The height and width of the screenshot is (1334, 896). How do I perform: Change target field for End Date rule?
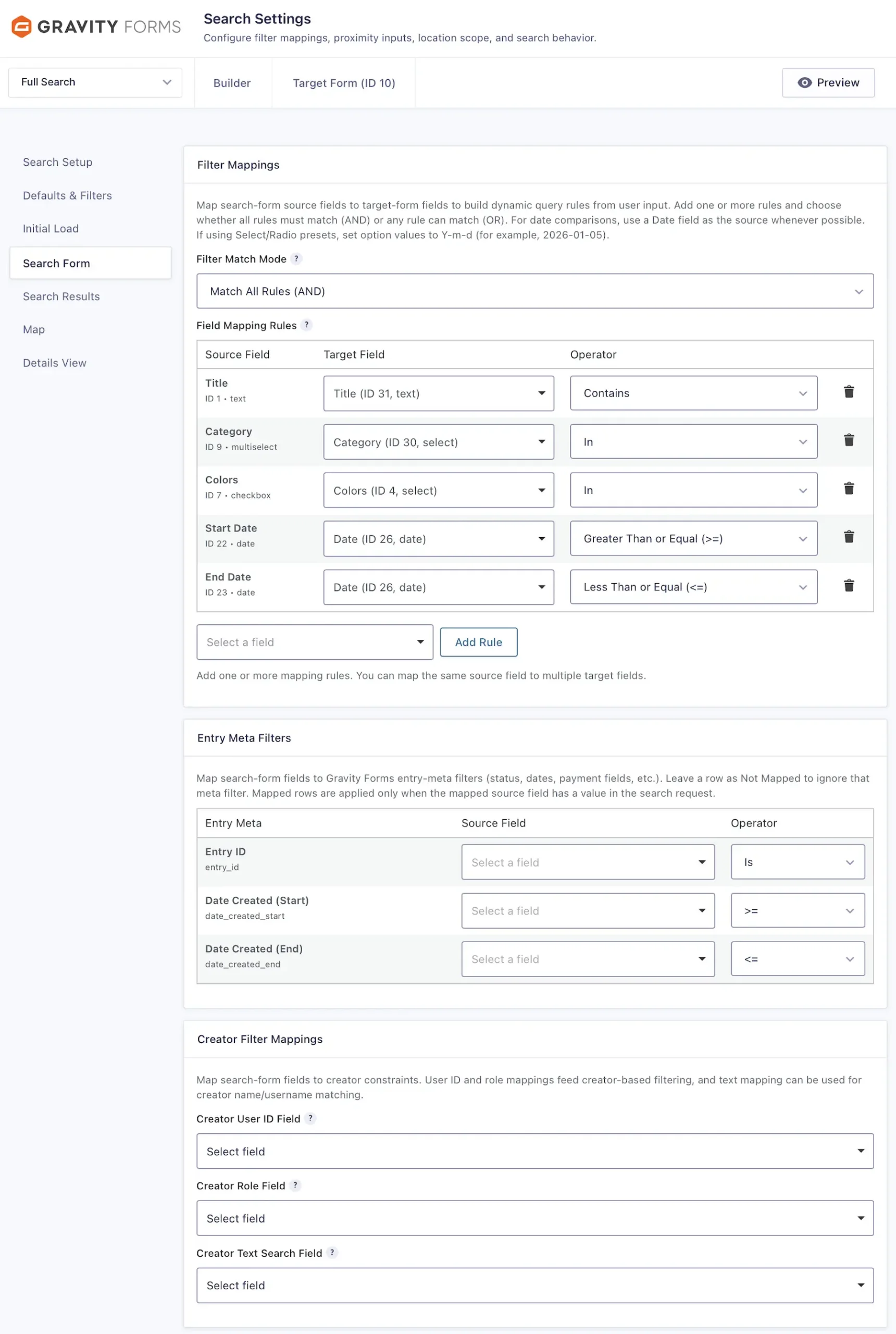[438, 588]
